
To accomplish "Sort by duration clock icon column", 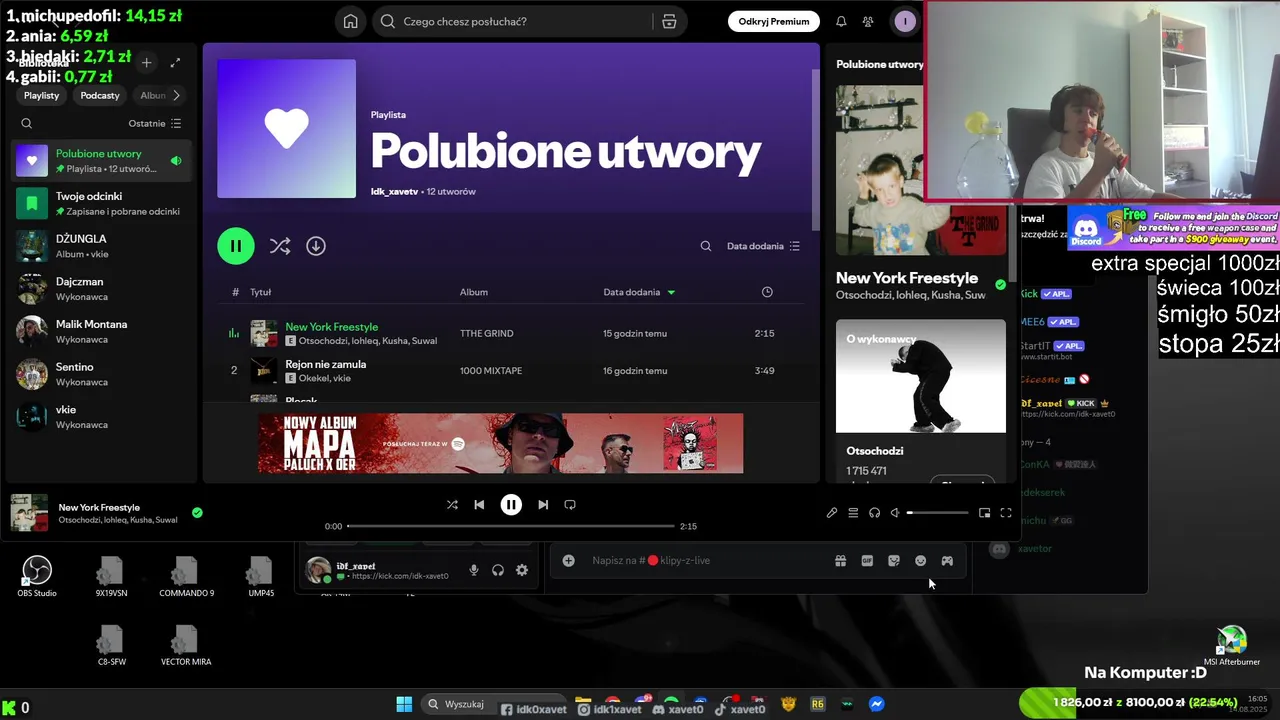I will (x=767, y=292).
